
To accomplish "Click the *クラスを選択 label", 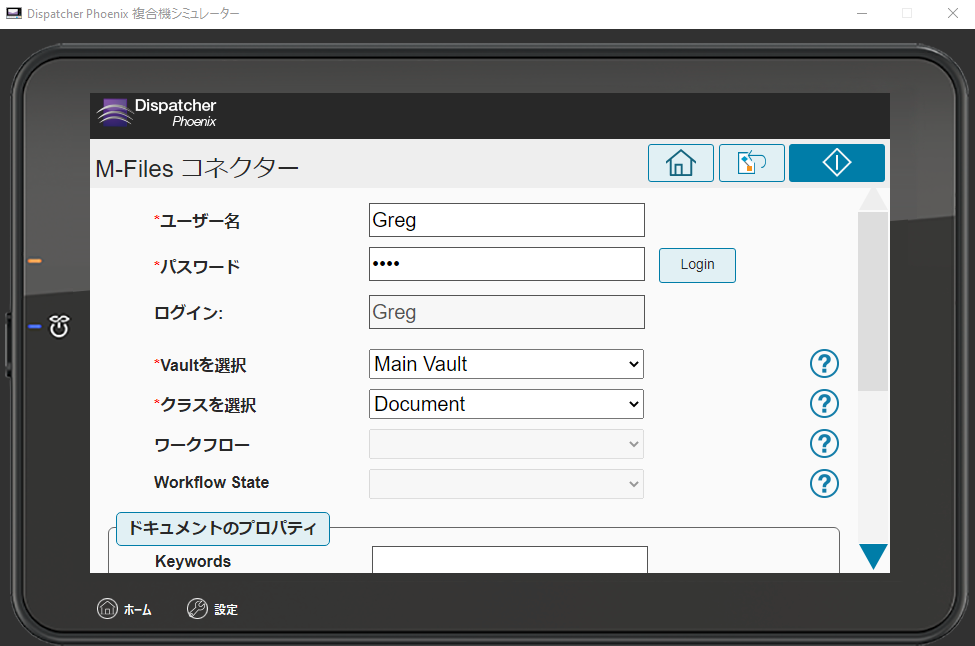I will click(x=205, y=405).
